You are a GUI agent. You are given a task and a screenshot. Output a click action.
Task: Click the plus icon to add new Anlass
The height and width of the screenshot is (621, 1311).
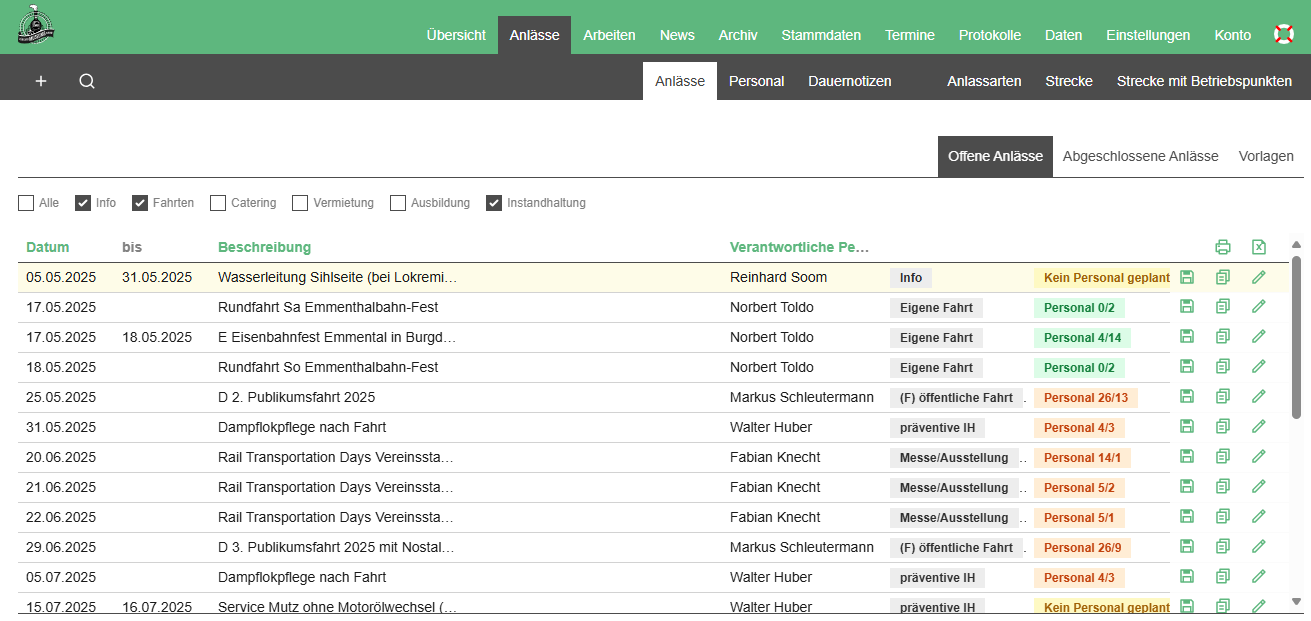pyautogui.click(x=41, y=81)
